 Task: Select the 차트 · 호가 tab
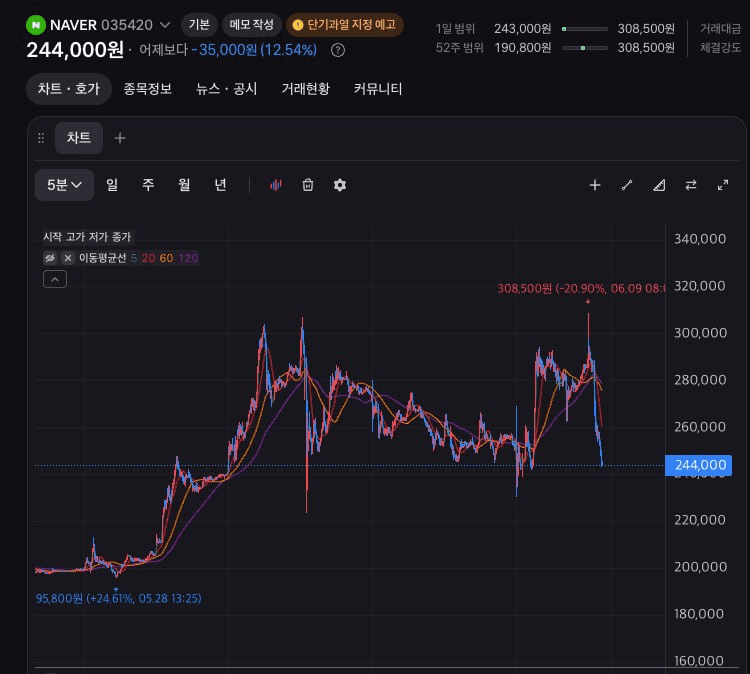[x=69, y=88]
